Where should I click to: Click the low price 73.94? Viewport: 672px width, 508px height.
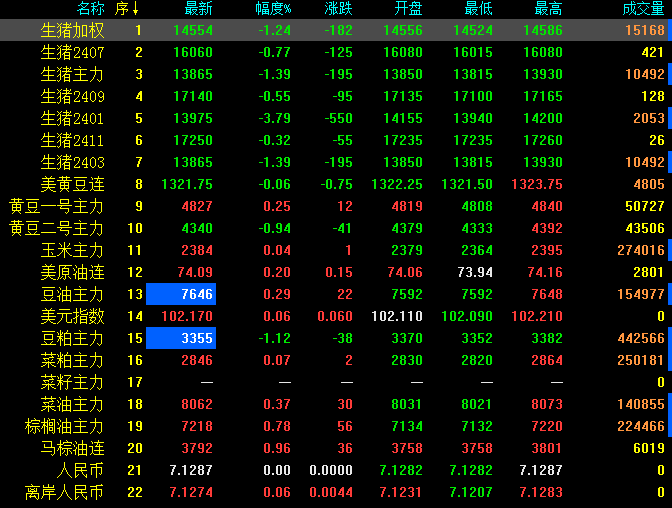(475, 272)
